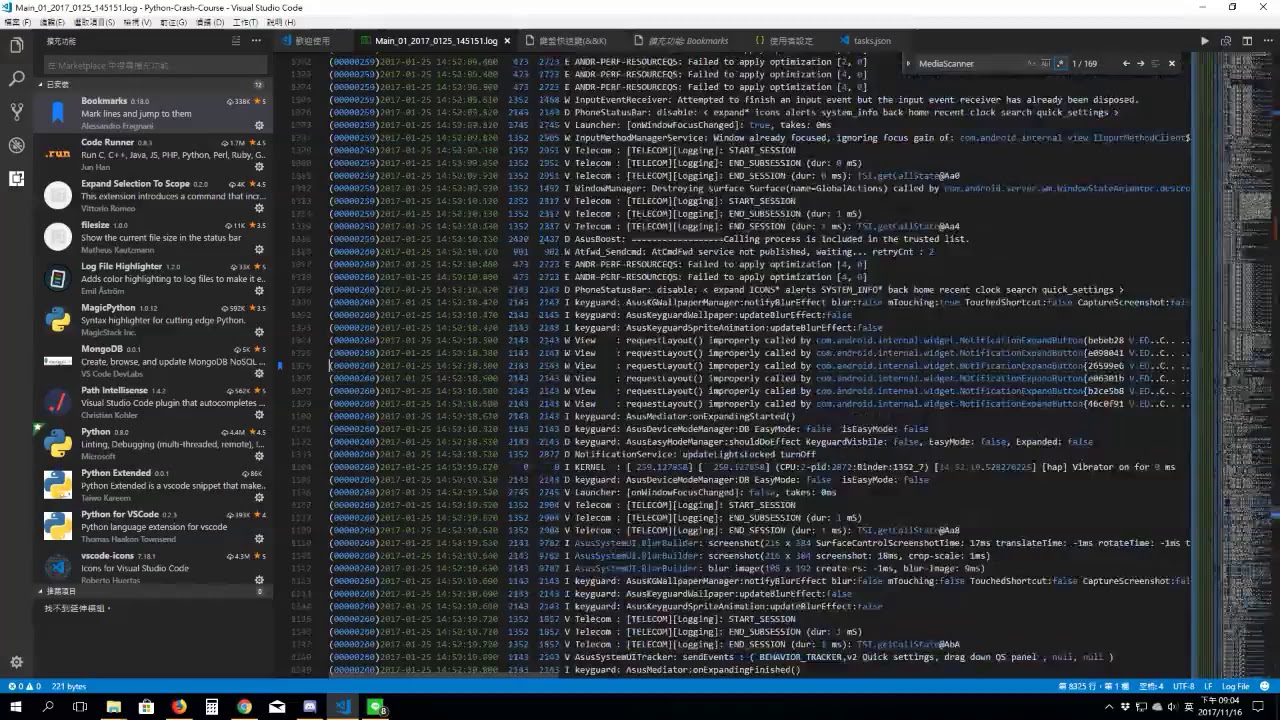Toggle find in selection
Screen dimensions: 1280x720
coord(1155,63)
